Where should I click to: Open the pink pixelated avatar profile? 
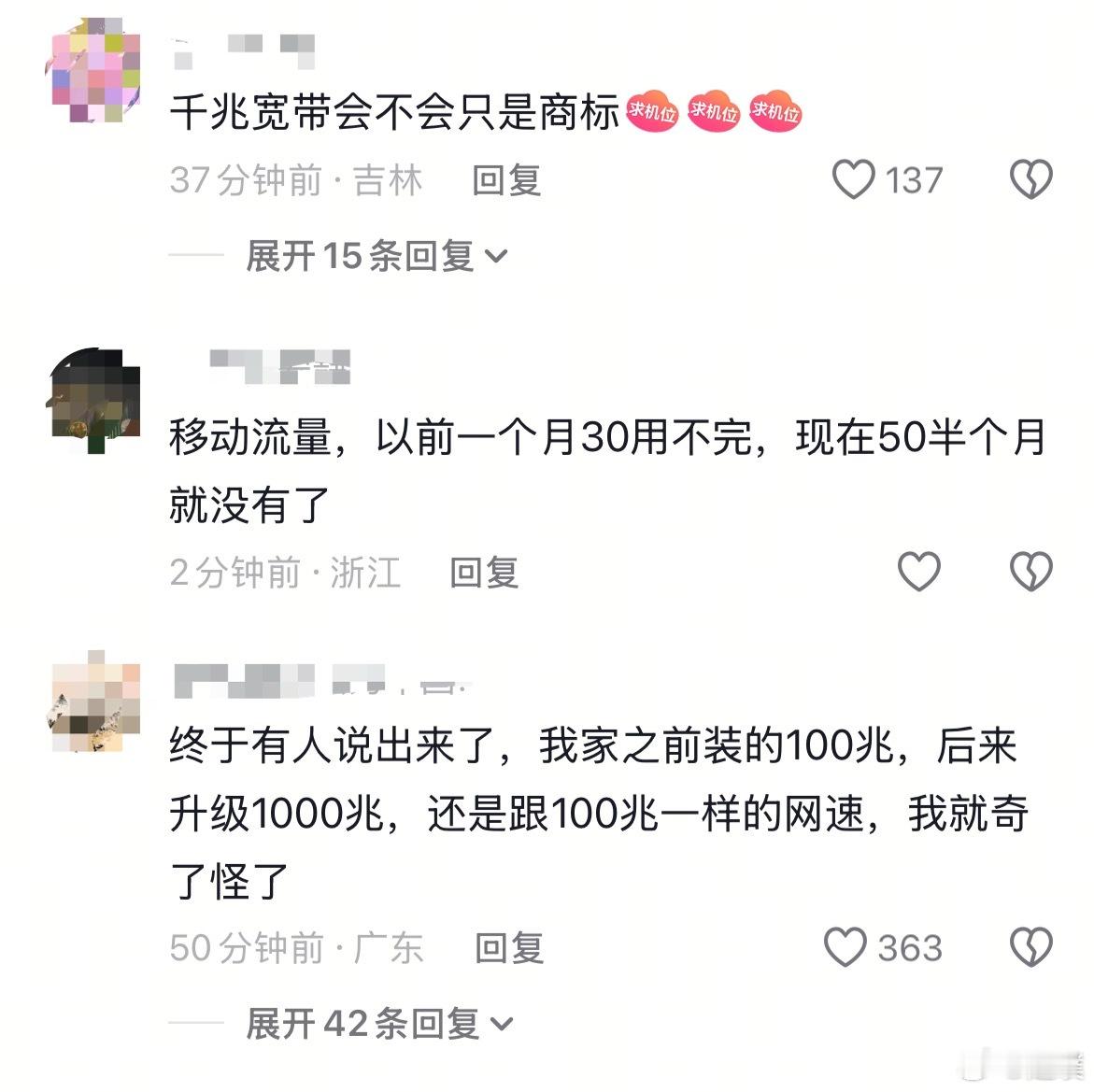click(95, 70)
